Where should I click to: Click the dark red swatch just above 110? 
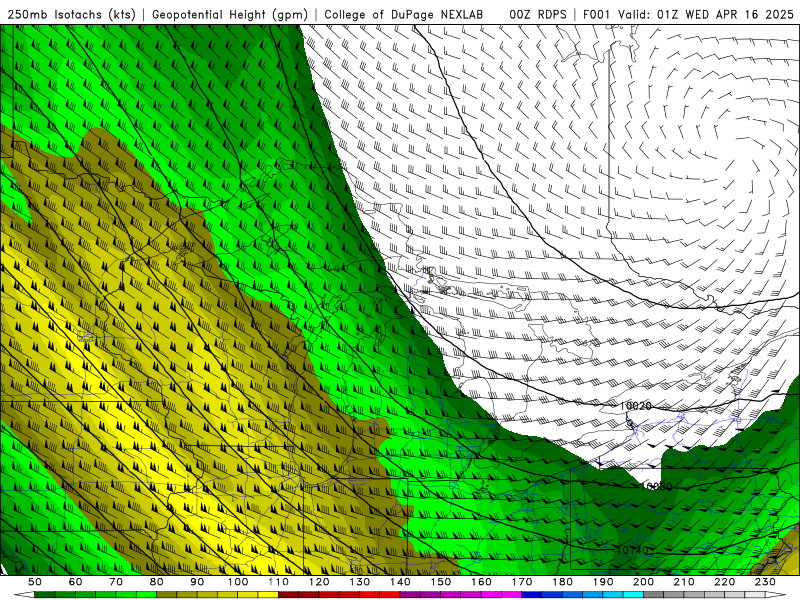288,594
